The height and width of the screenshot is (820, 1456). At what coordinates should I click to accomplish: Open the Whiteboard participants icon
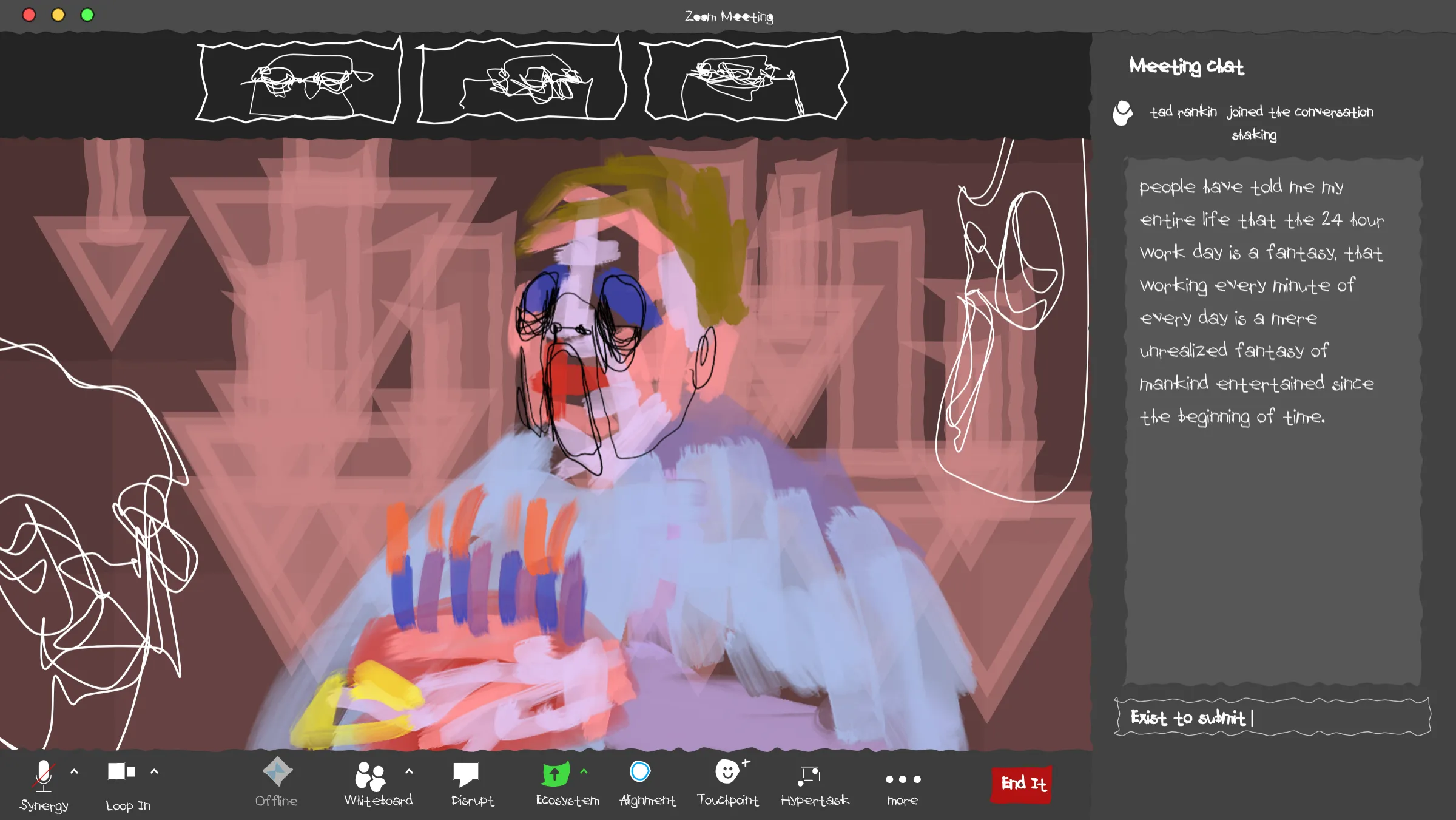370,776
